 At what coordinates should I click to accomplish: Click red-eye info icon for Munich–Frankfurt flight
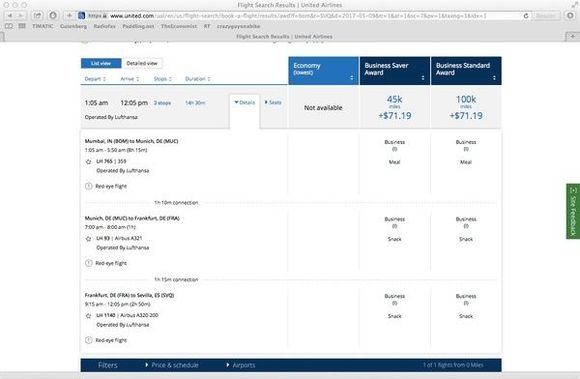coord(88,263)
